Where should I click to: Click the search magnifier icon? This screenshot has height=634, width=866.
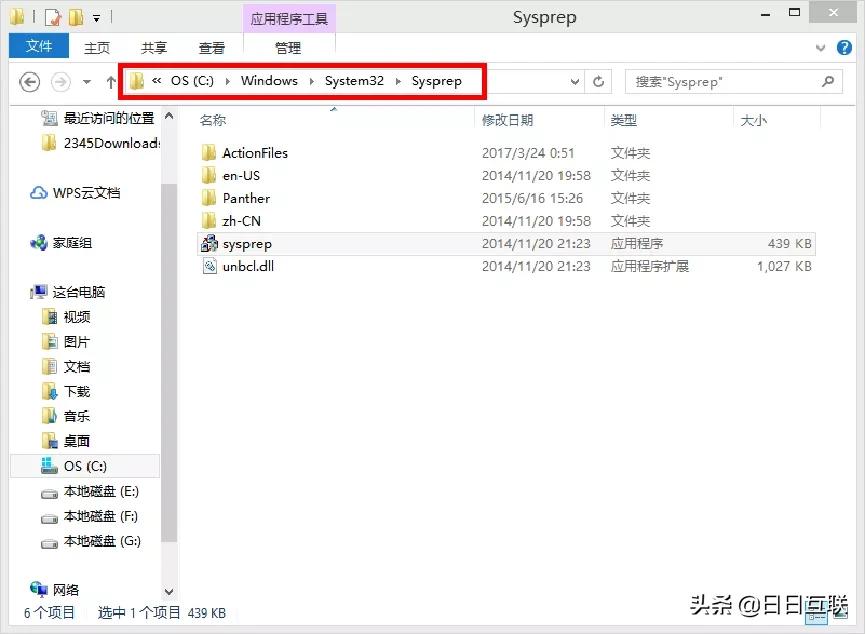tap(828, 81)
